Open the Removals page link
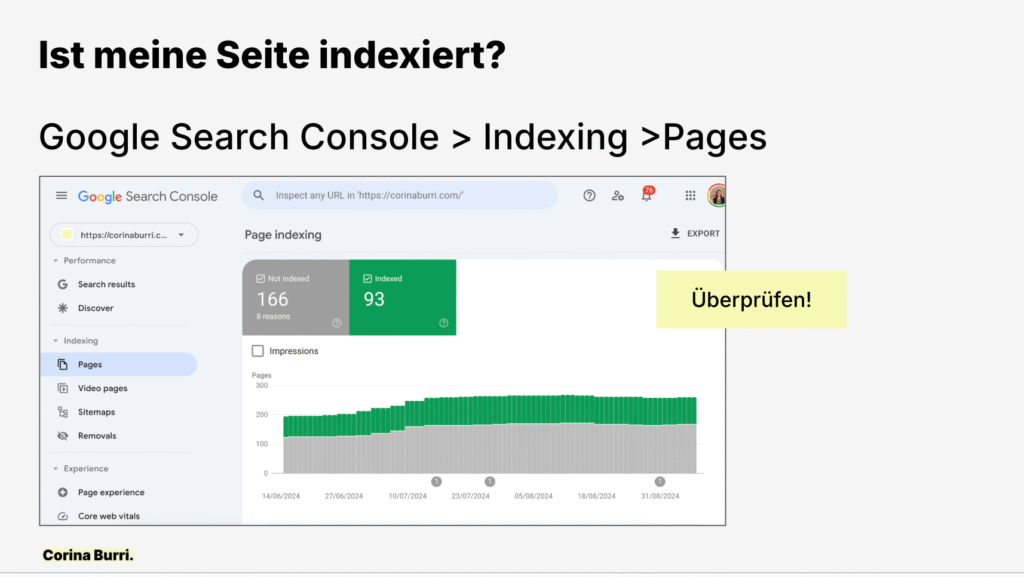 [97, 436]
